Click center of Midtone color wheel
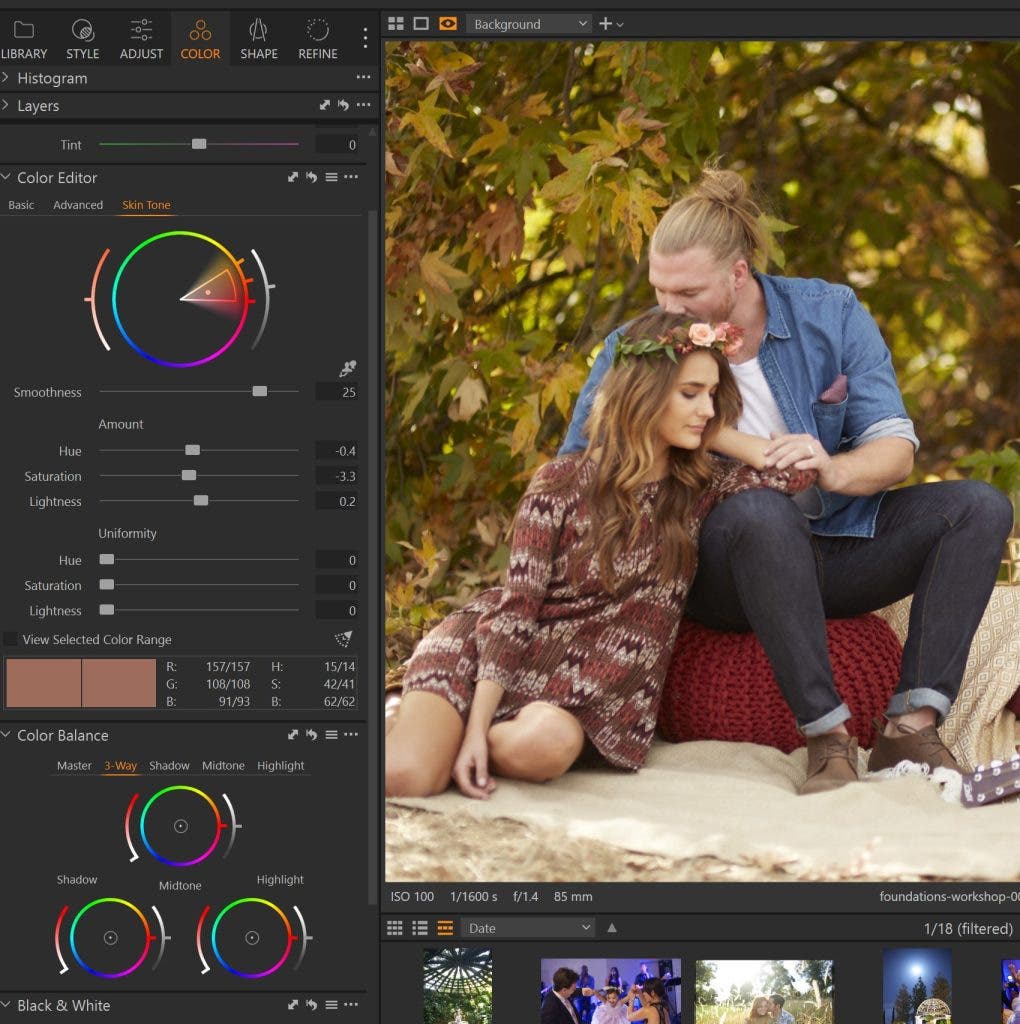 tap(181, 826)
